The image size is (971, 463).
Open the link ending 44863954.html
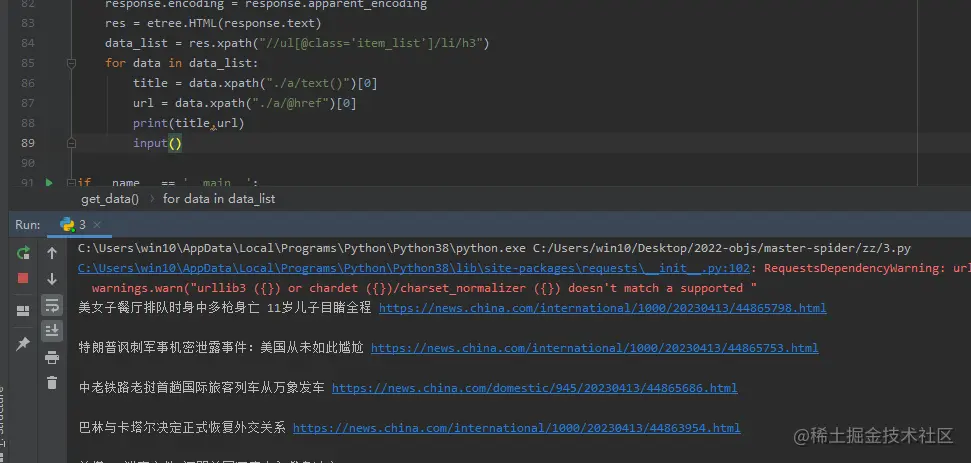point(516,428)
